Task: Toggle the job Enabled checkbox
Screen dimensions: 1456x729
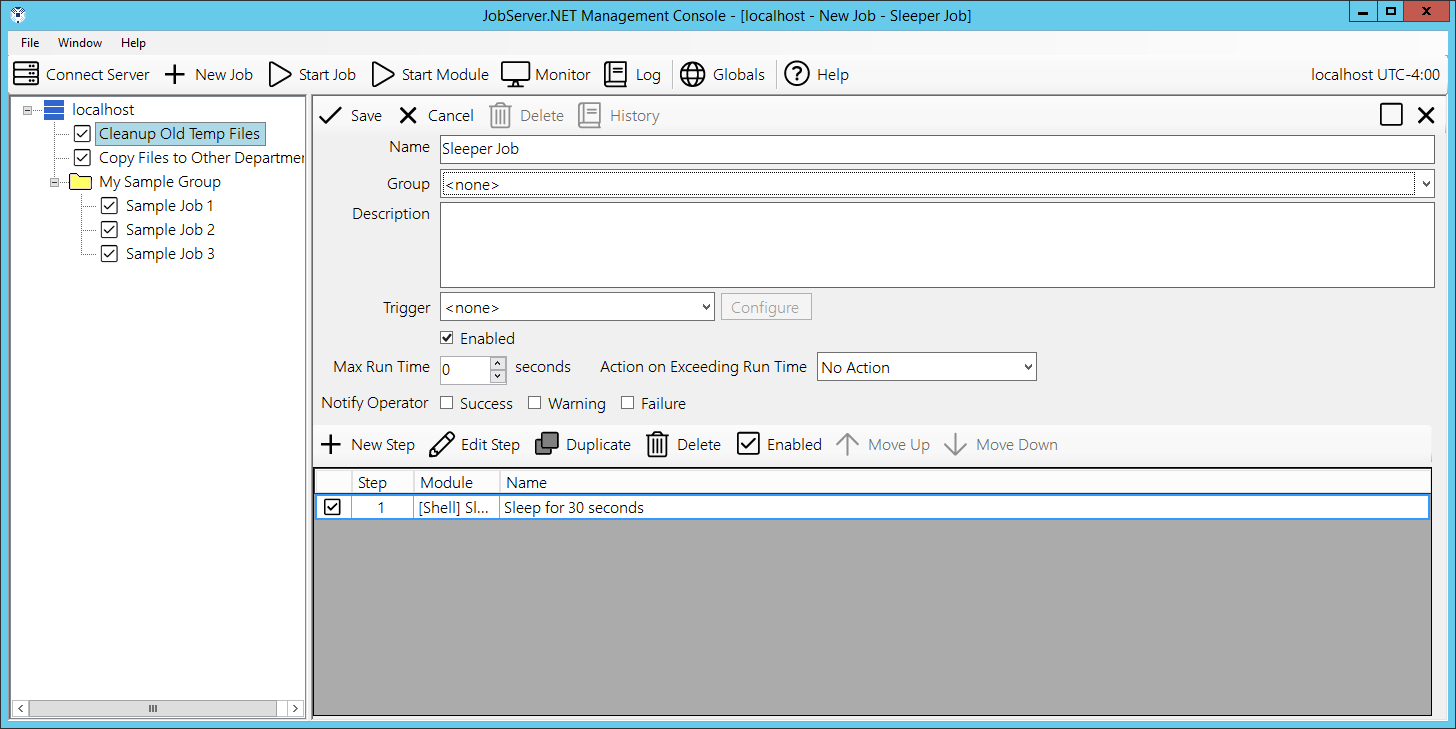Action: (447, 338)
